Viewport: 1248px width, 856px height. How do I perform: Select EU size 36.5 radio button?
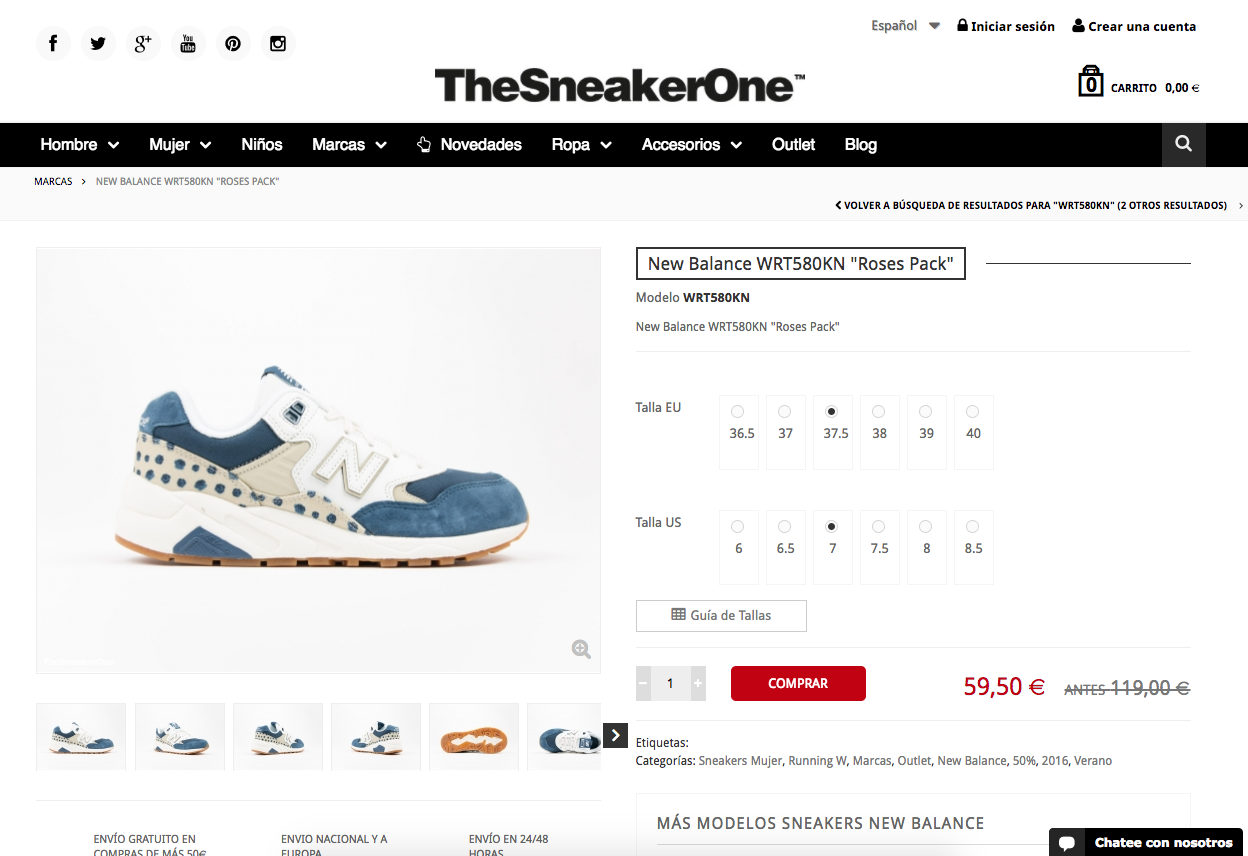tap(737, 411)
